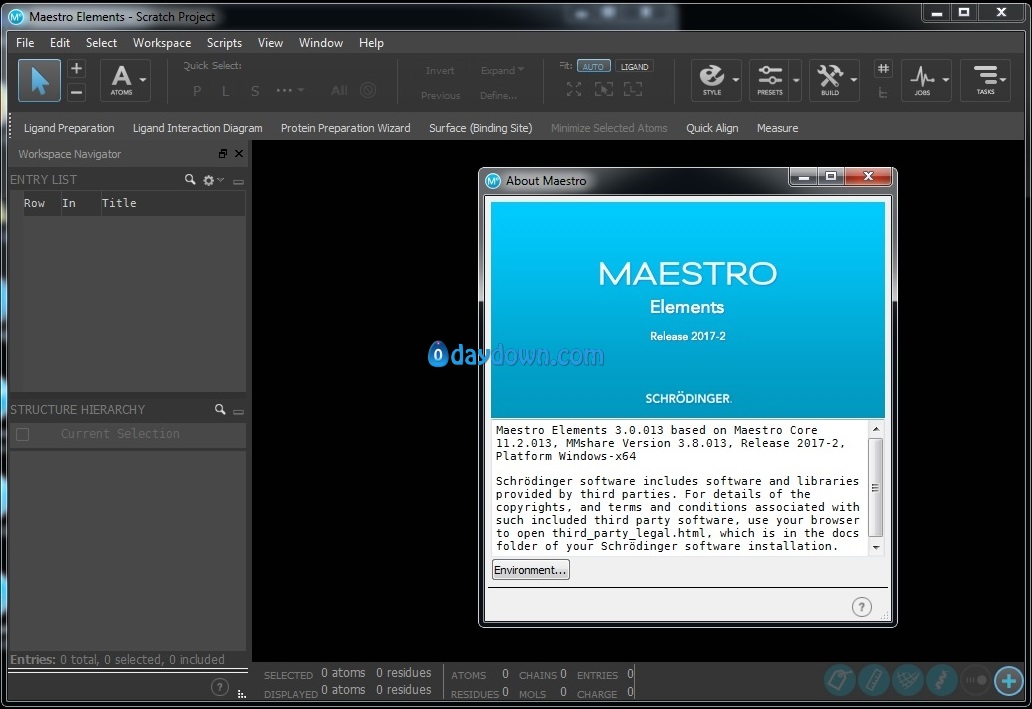The width and height of the screenshot is (1032, 709).
Task: Close the Workspace Navigator panel
Action: (x=239, y=153)
